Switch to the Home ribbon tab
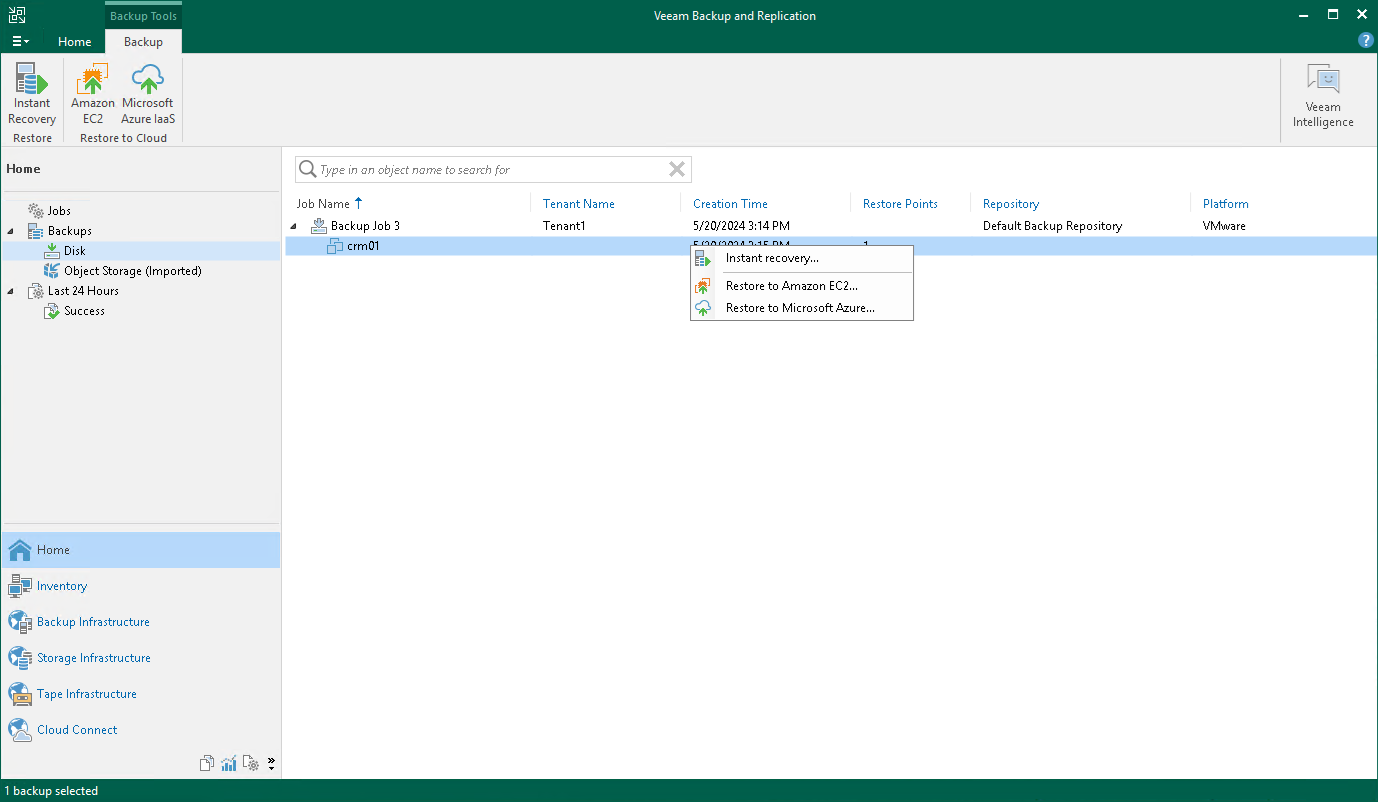Screen dimensions: 1378x802 click(x=74, y=41)
